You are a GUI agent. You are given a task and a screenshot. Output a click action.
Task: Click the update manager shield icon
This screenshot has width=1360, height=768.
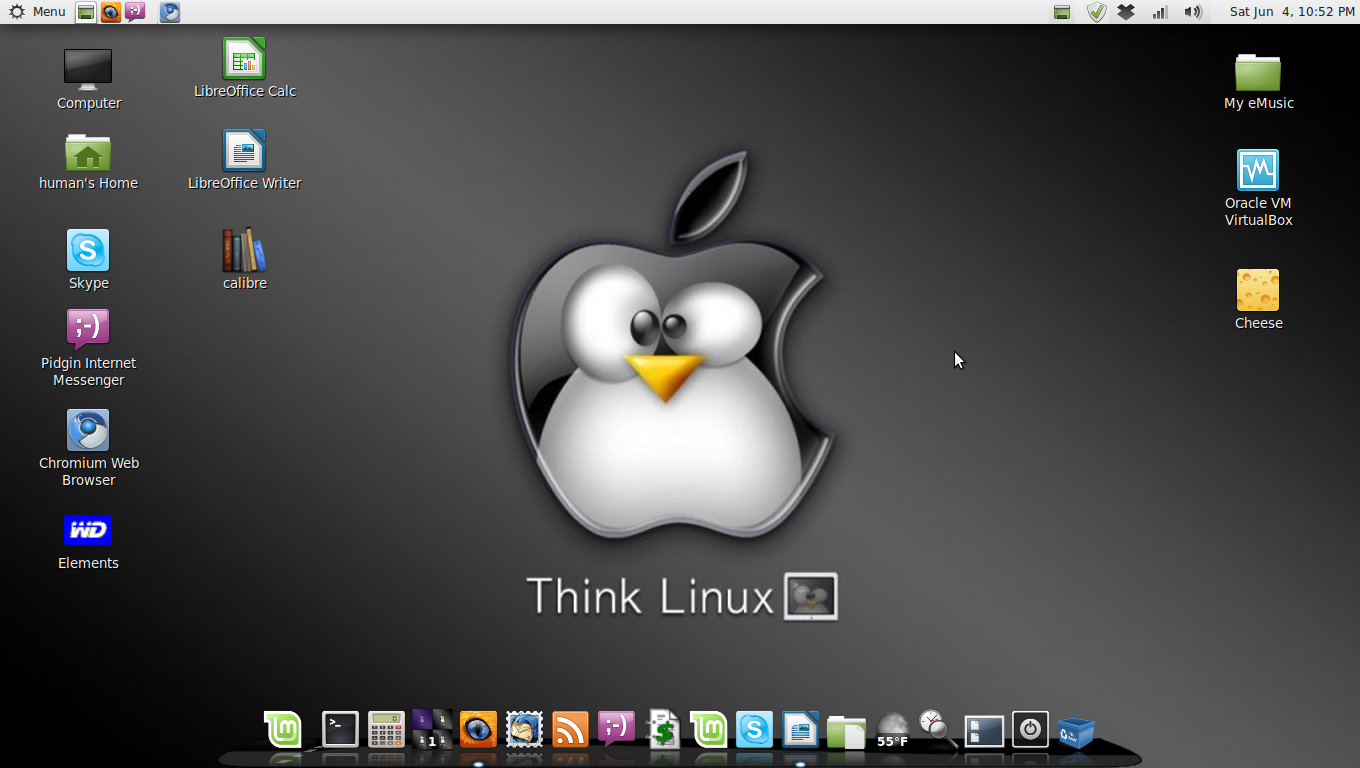click(1097, 12)
